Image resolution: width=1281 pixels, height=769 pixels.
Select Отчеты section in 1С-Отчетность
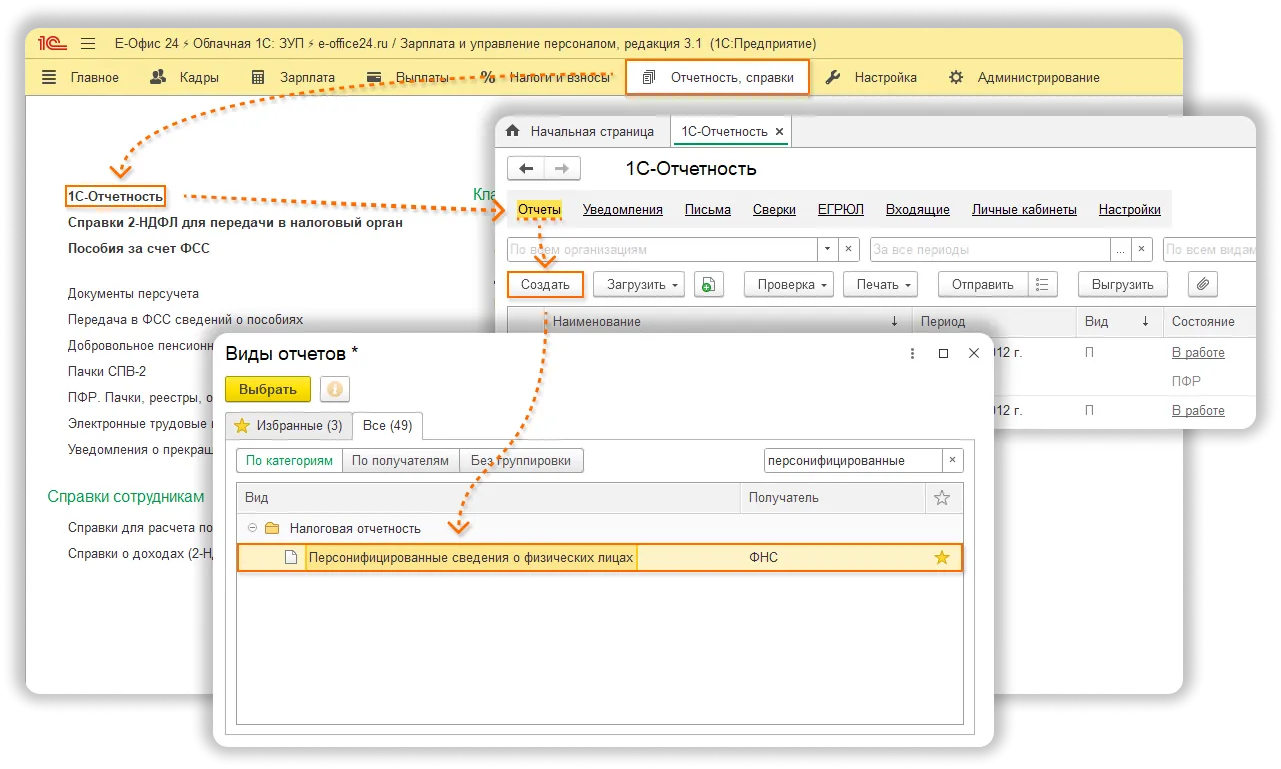point(539,209)
